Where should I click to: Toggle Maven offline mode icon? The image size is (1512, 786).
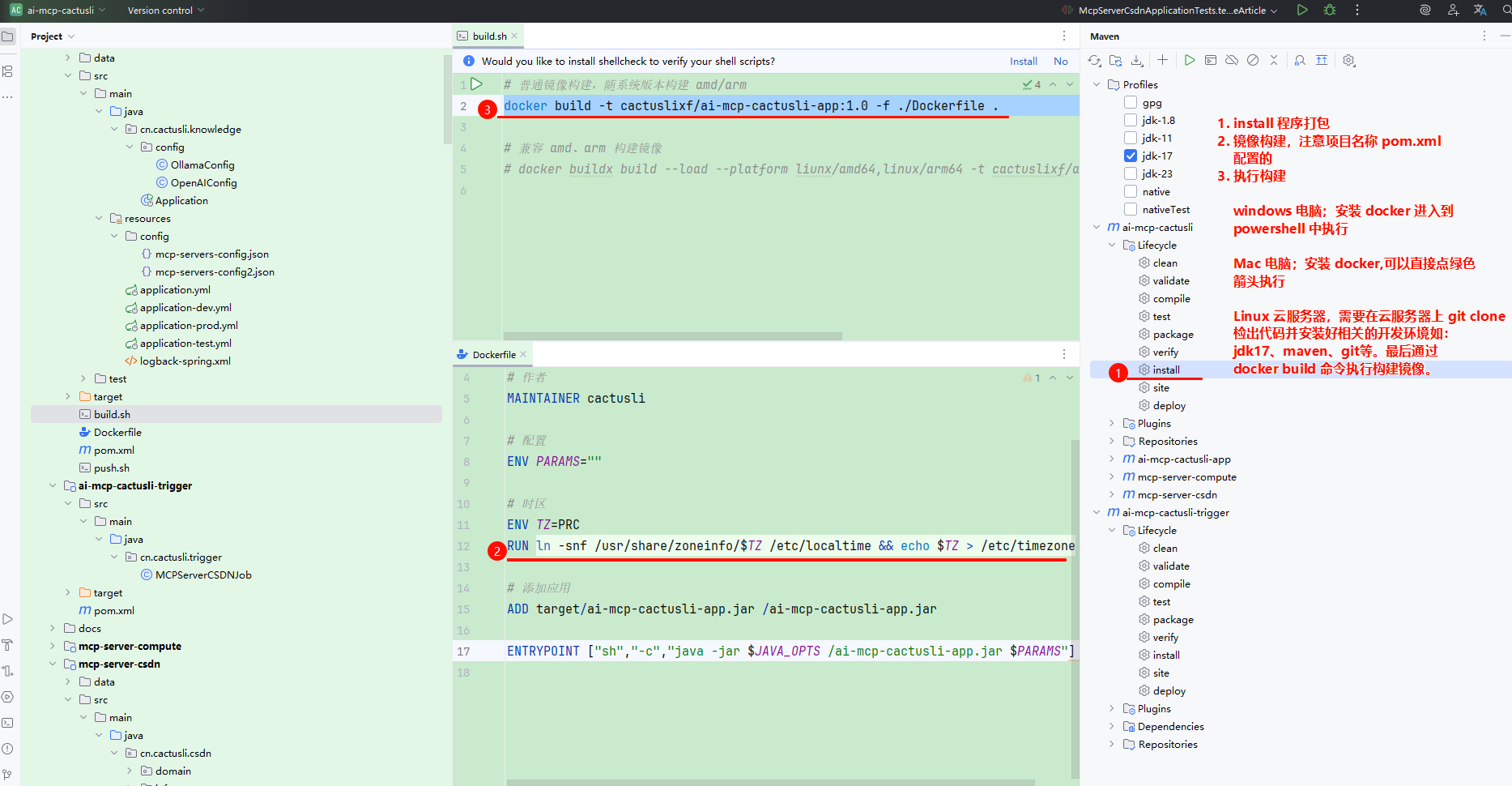(1232, 60)
